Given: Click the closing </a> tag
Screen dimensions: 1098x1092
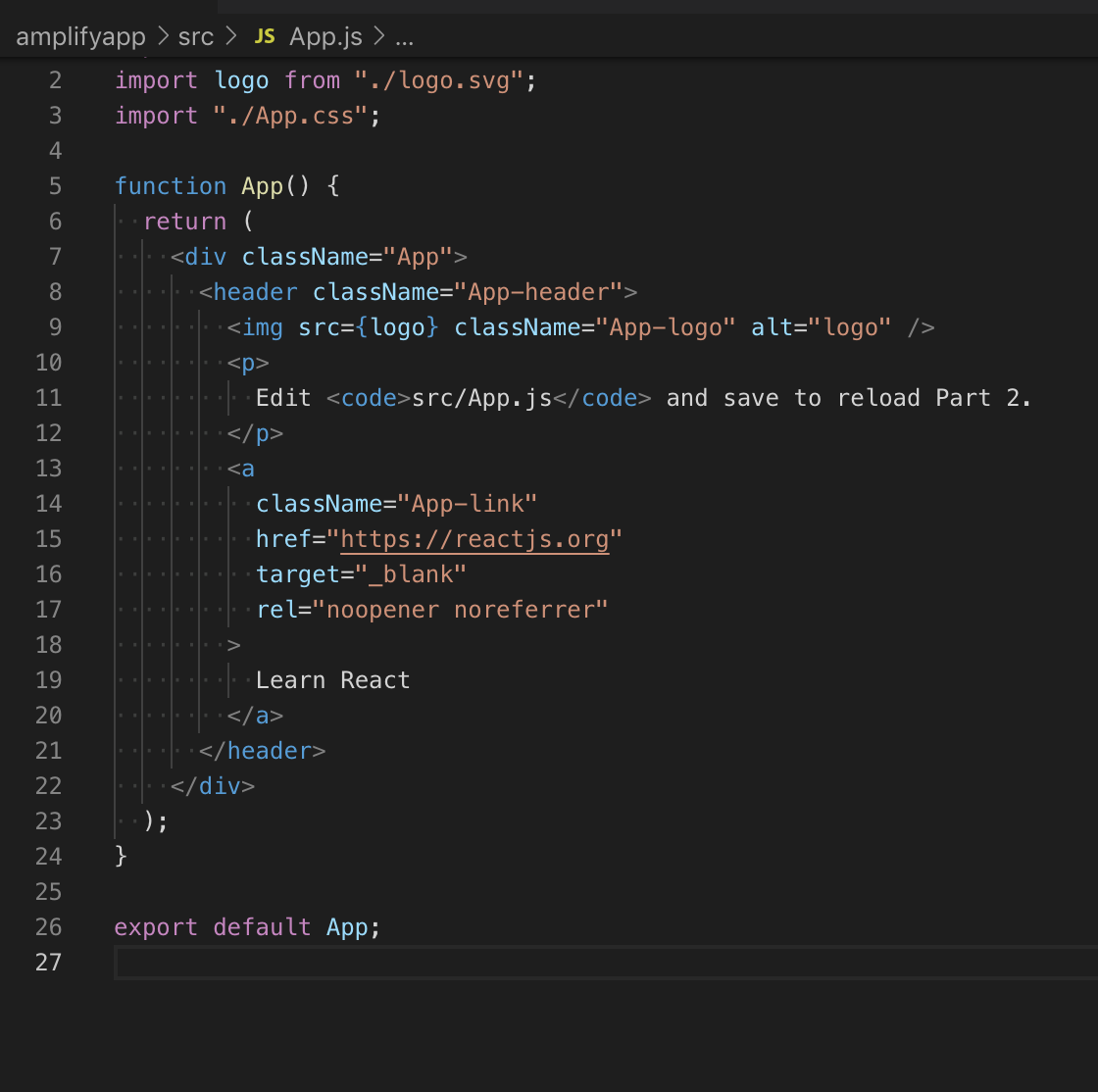Looking at the screenshot, I should (x=255, y=716).
